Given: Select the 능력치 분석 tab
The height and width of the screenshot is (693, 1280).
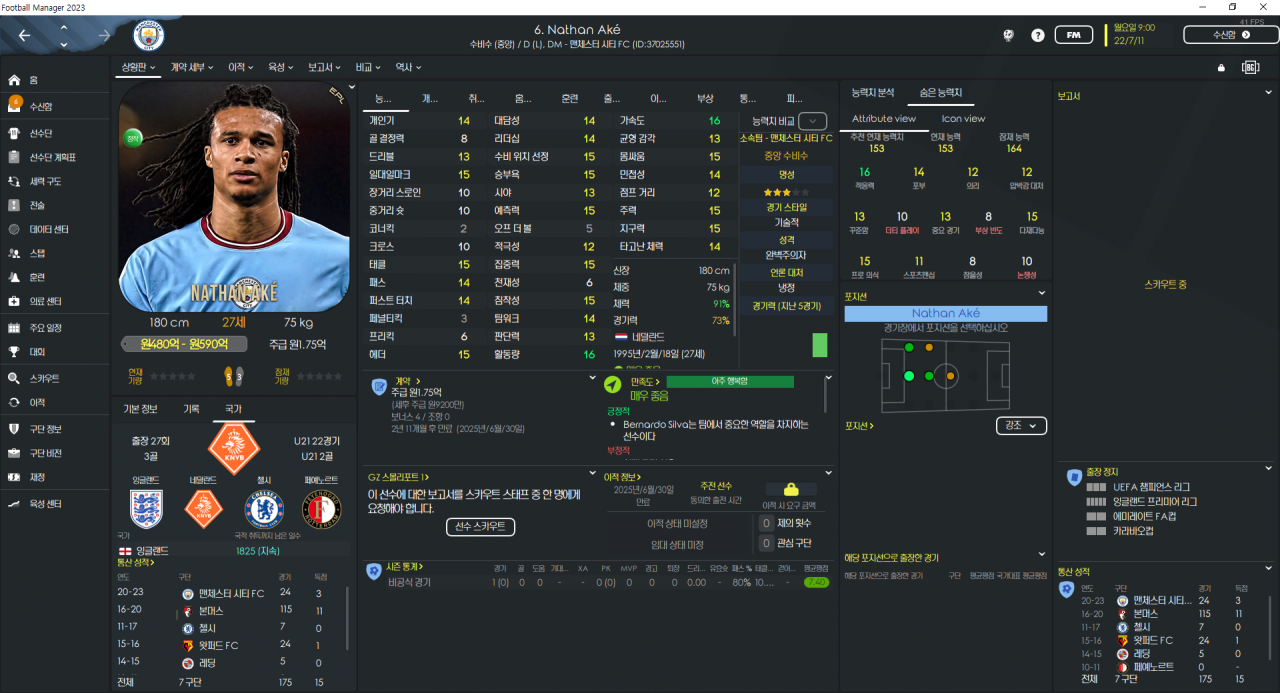Looking at the screenshot, I should (x=873, y=92).
